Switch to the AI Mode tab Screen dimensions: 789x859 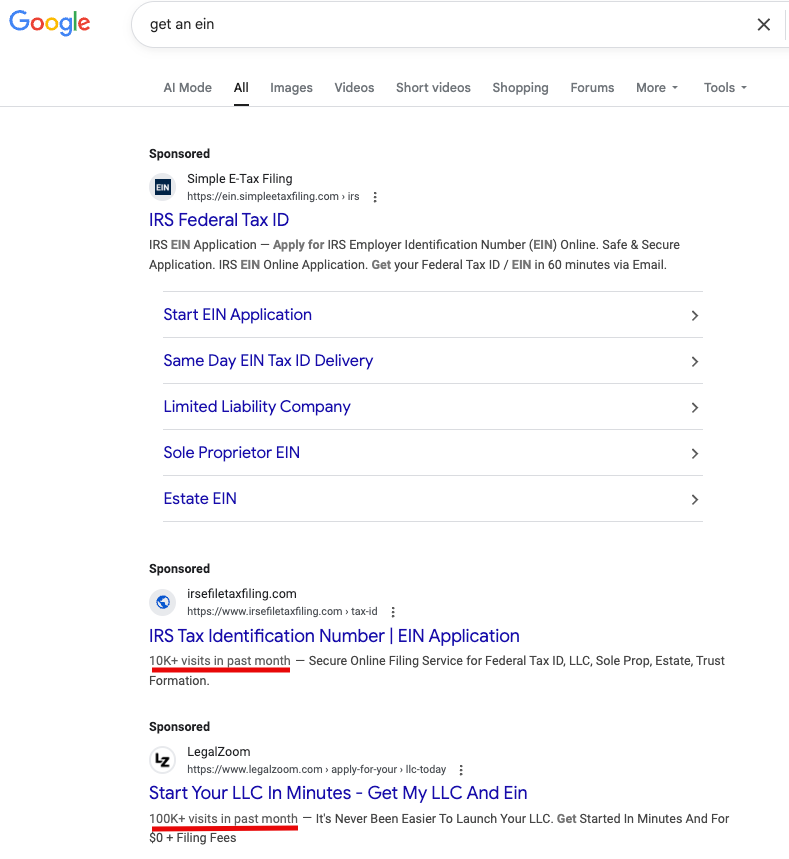[x=187, y=88]
